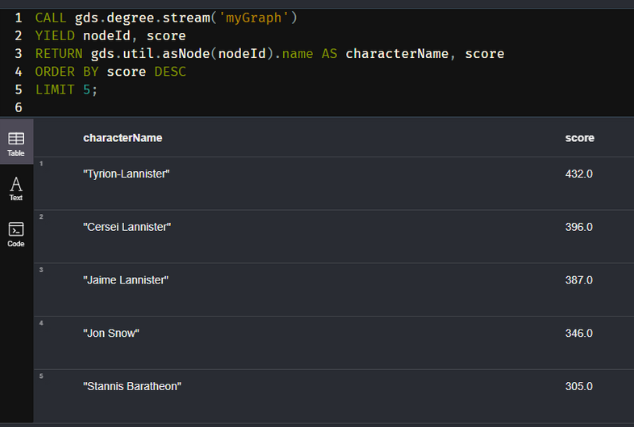
Task: Click the "Jon Snow" name cell
Action: click(111, 333)
